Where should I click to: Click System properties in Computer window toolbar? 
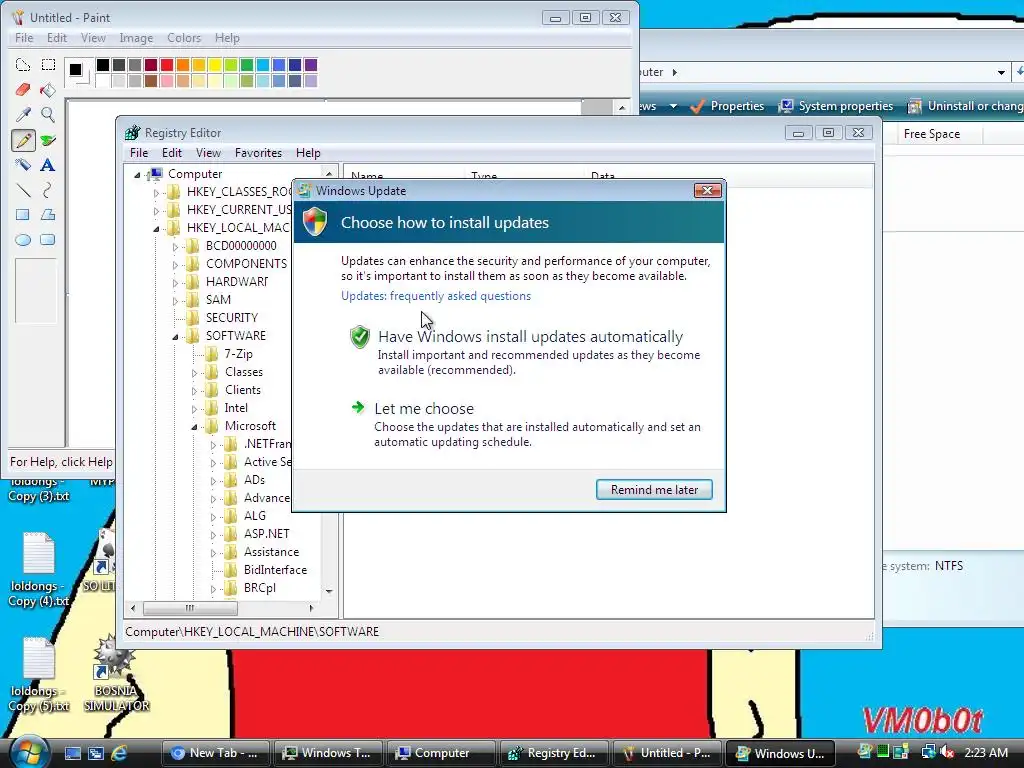tap(837, 106)
